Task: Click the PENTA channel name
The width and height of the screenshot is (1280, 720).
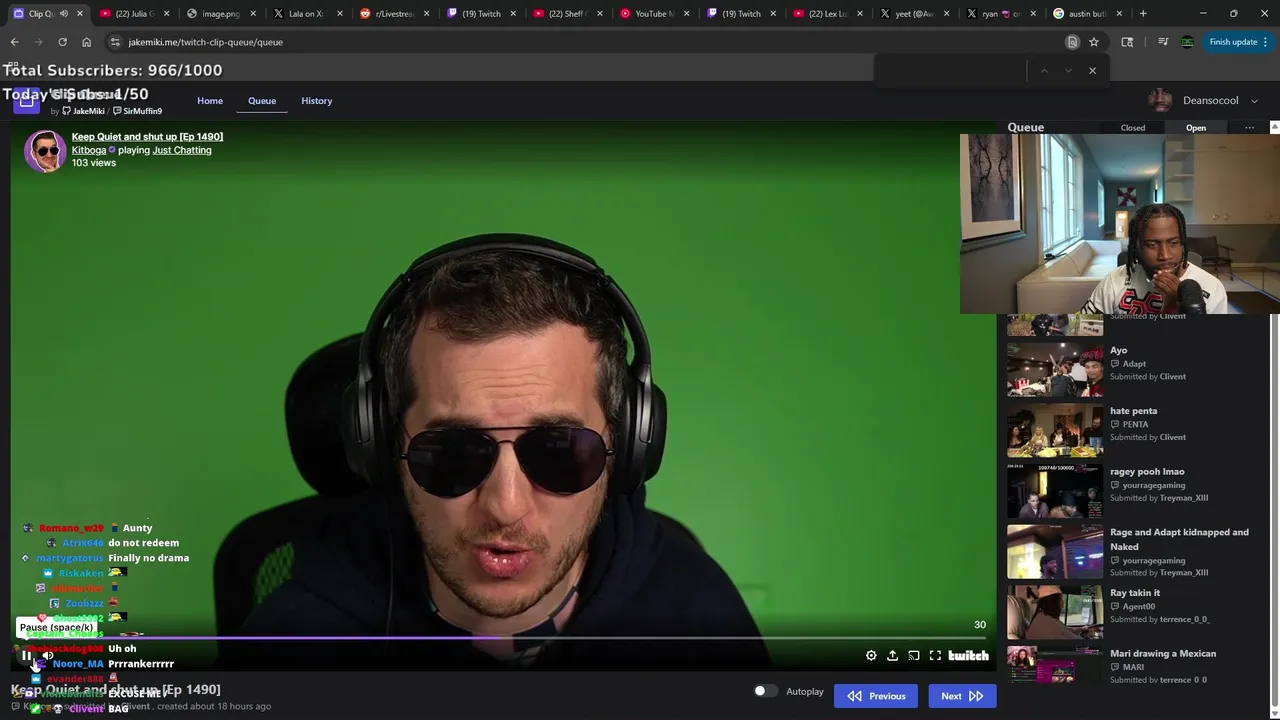Action: click(x=1135, y=424)
